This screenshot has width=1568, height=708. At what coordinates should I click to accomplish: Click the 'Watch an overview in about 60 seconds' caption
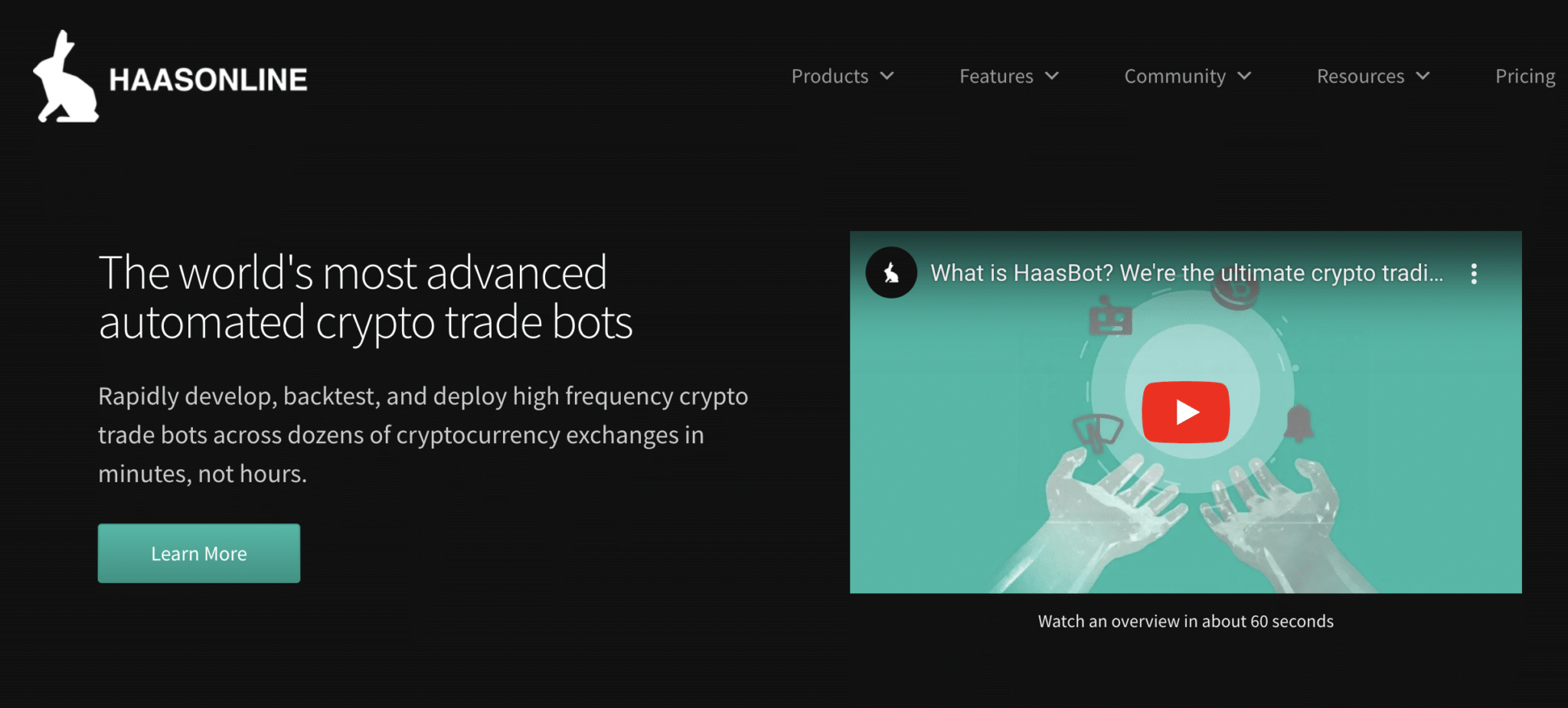point(1185,622)
